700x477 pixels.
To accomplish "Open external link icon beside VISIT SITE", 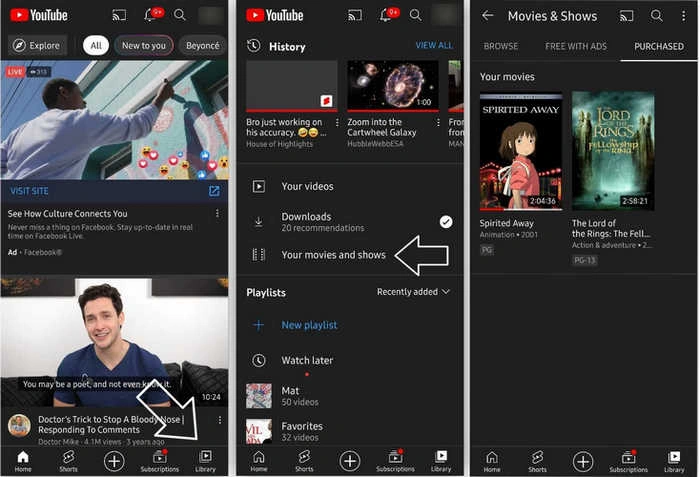I will tap(214, 191).
